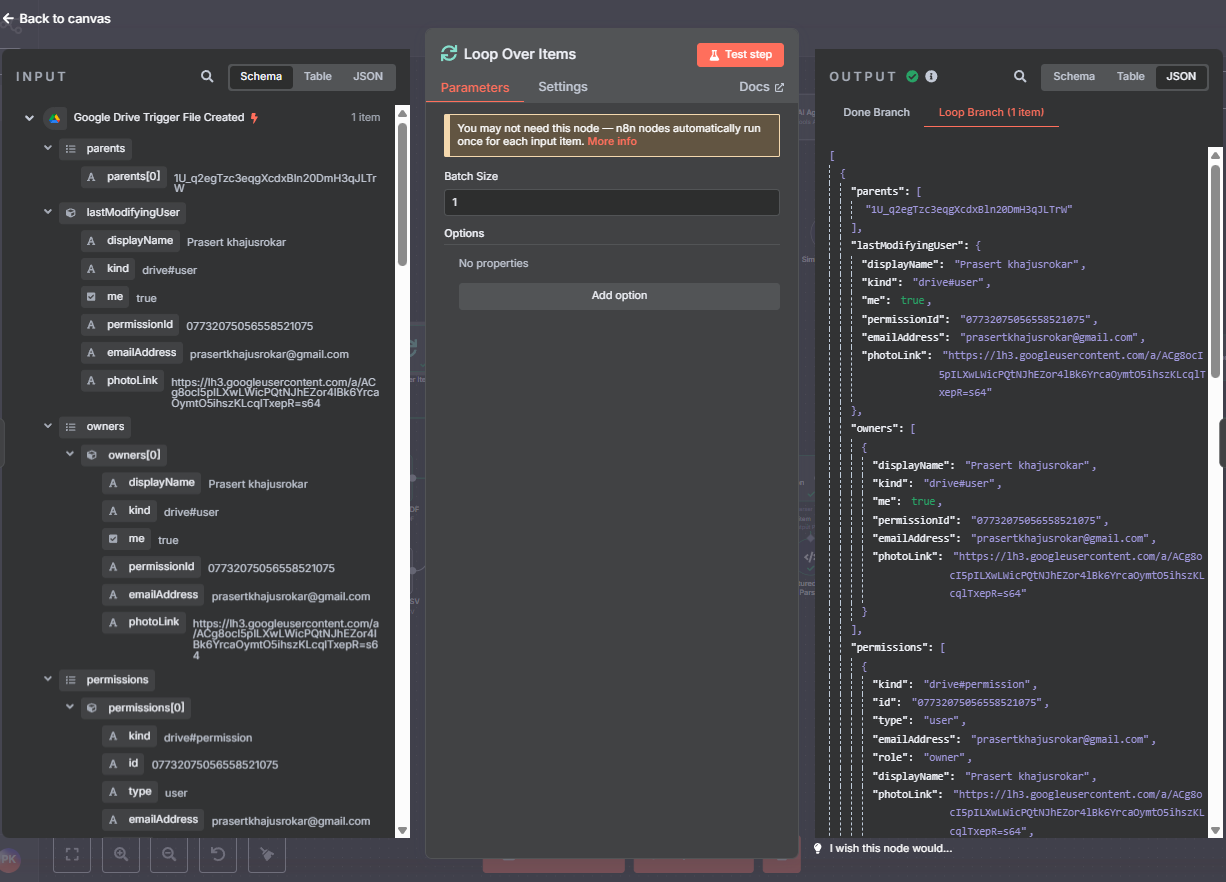Collapse the Google Drive Trigger File Created node

pos(28,118)
